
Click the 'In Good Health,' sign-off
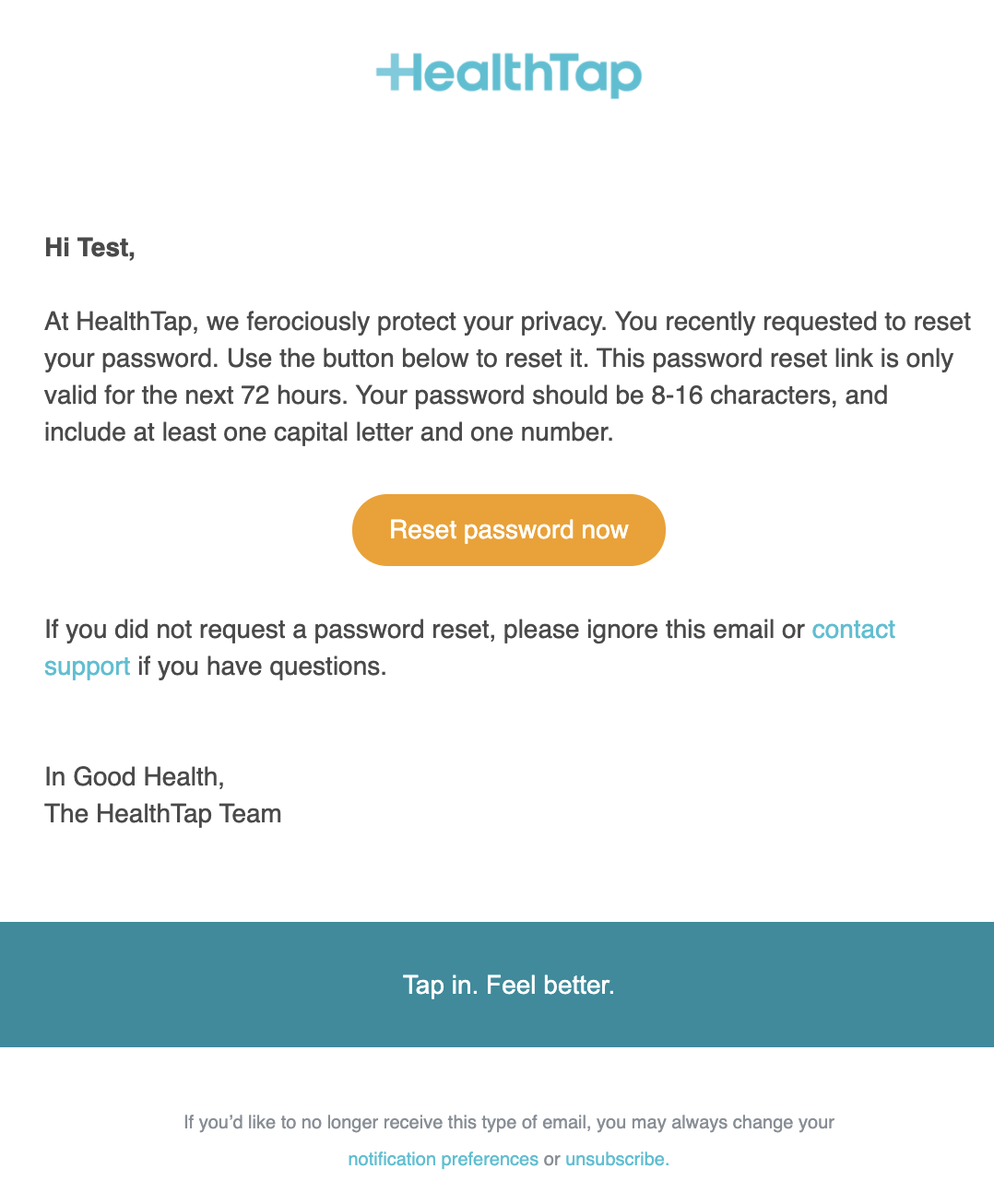(135, 777)
